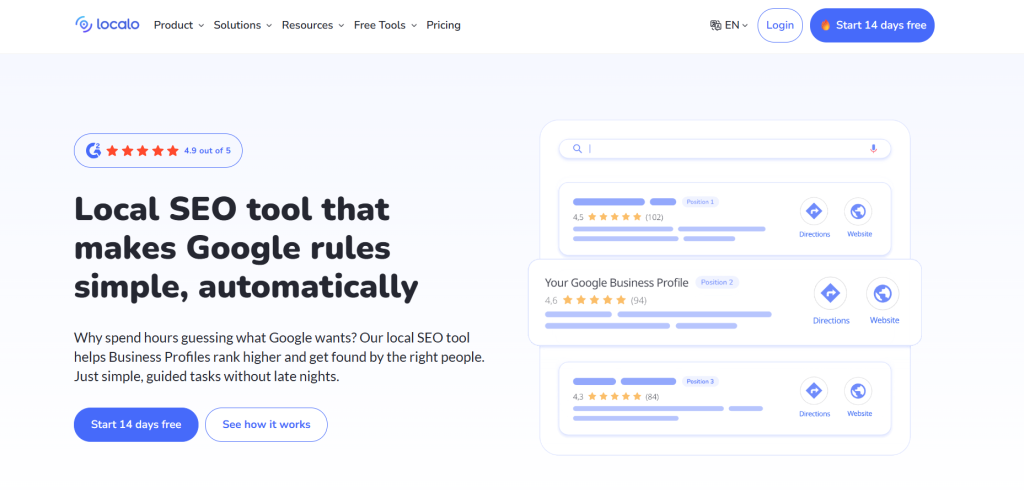
Task: Open the Free Tools menu
Action: pos(385,25)
